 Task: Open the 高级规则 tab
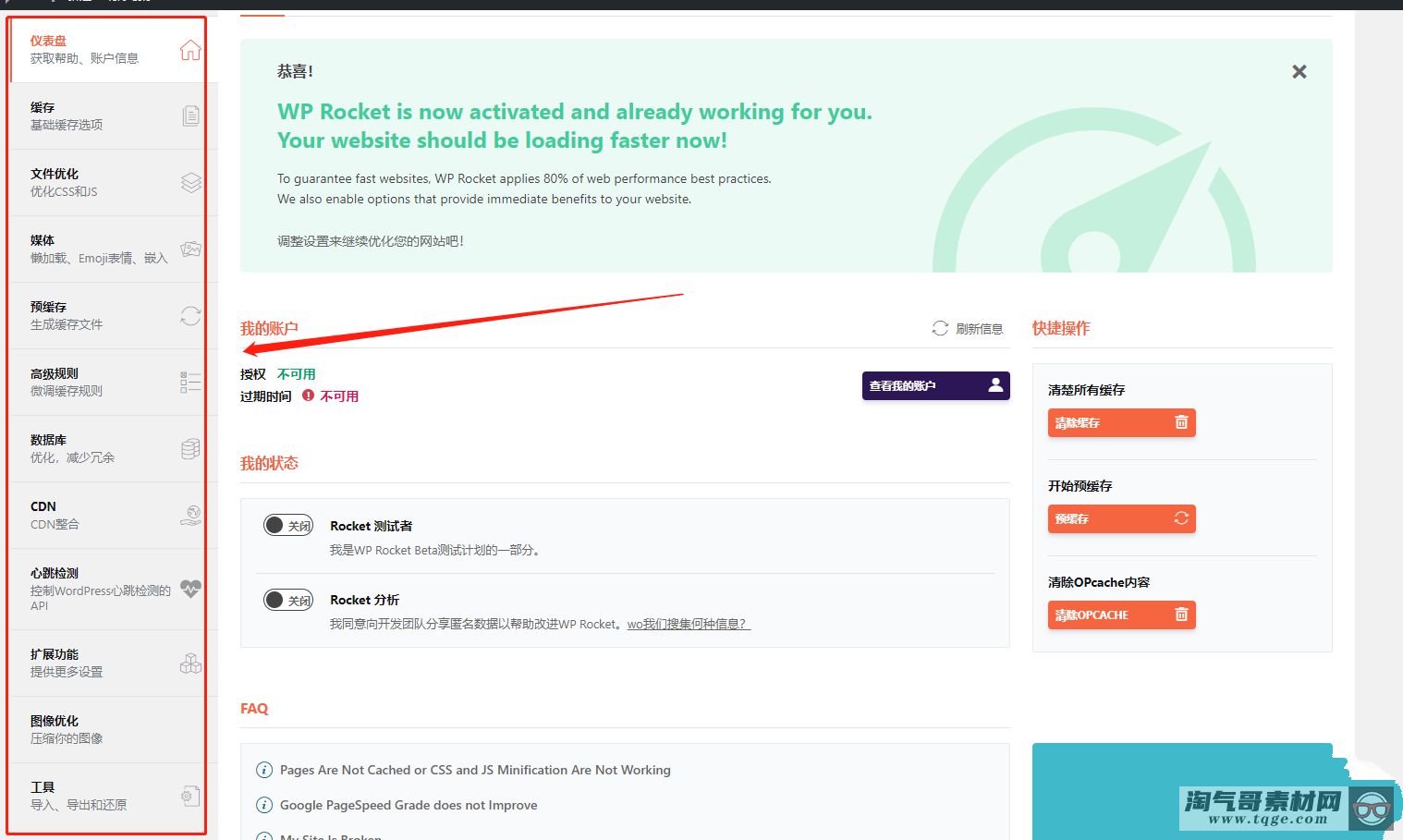click(114, 383)
